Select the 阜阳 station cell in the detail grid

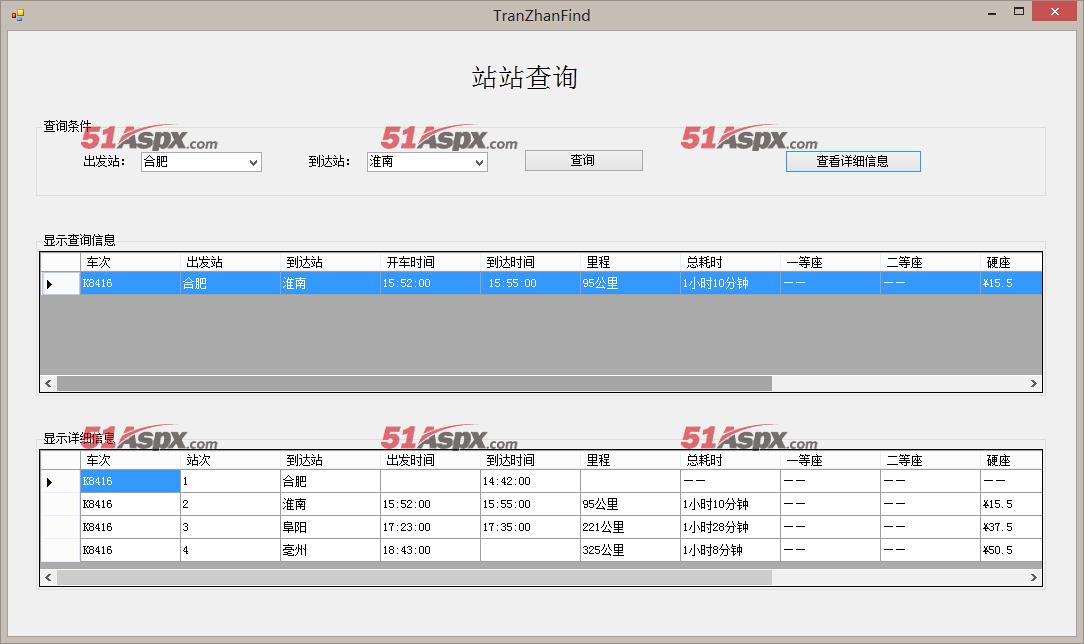click(330, 527)
